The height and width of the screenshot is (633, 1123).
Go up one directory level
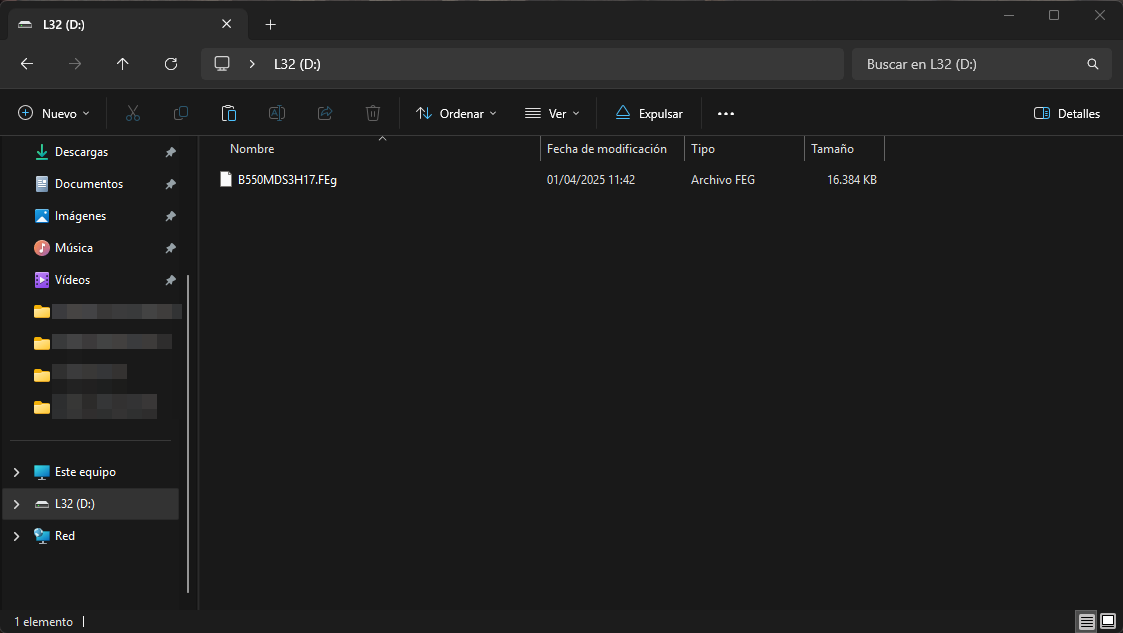click(123, 64)
